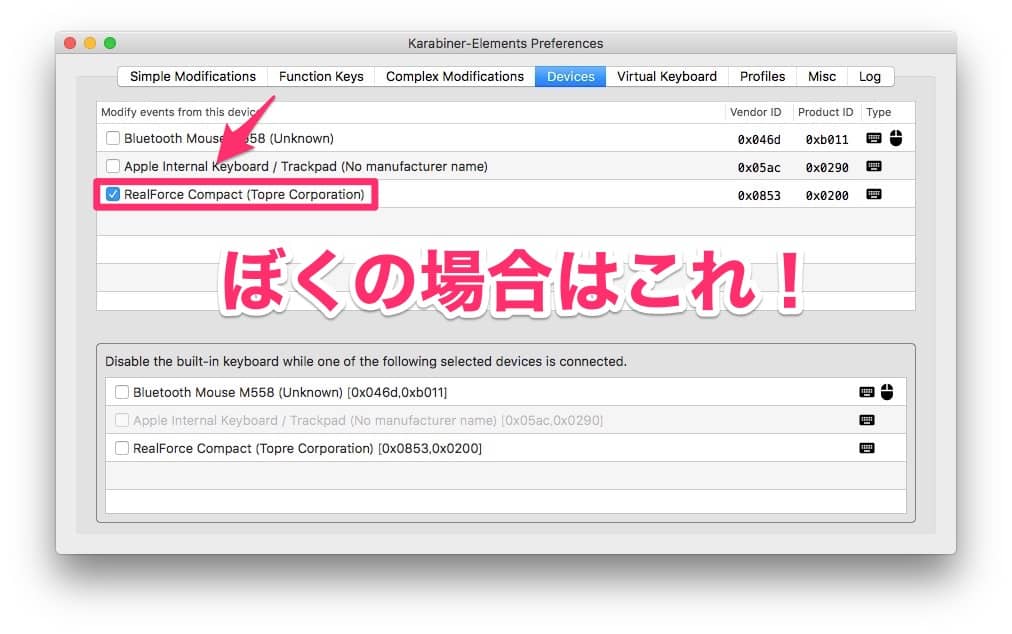Check RealForce Compact in disable built-in keyboard list

[x=122, y=448]
